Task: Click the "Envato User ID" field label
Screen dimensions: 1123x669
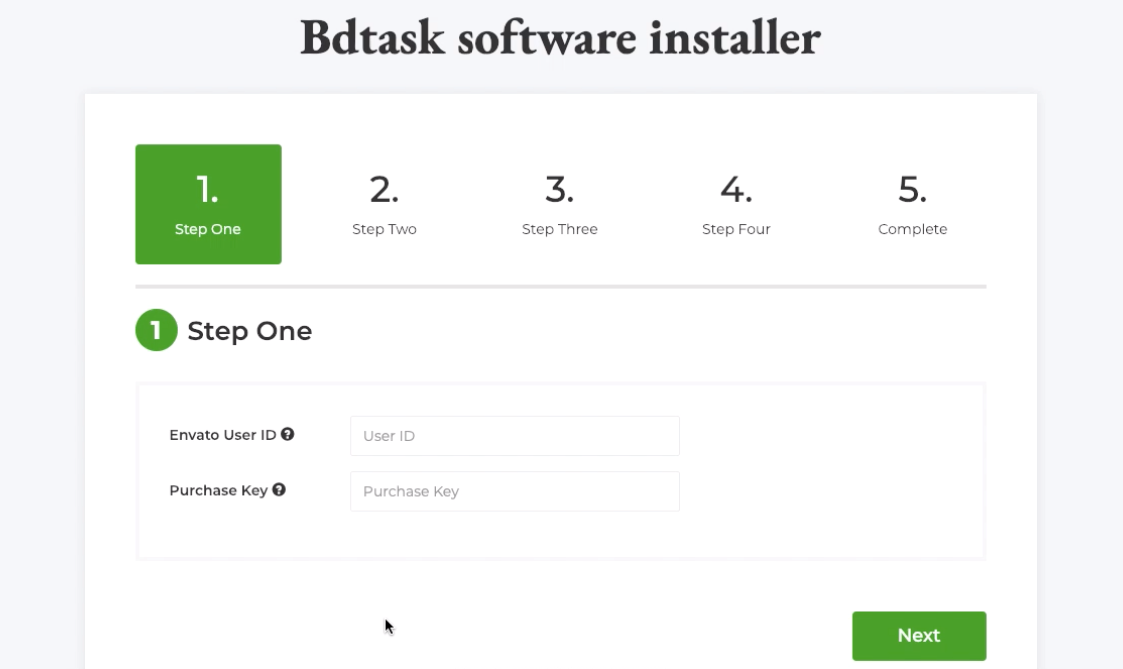Action: [x=222, y=435]
